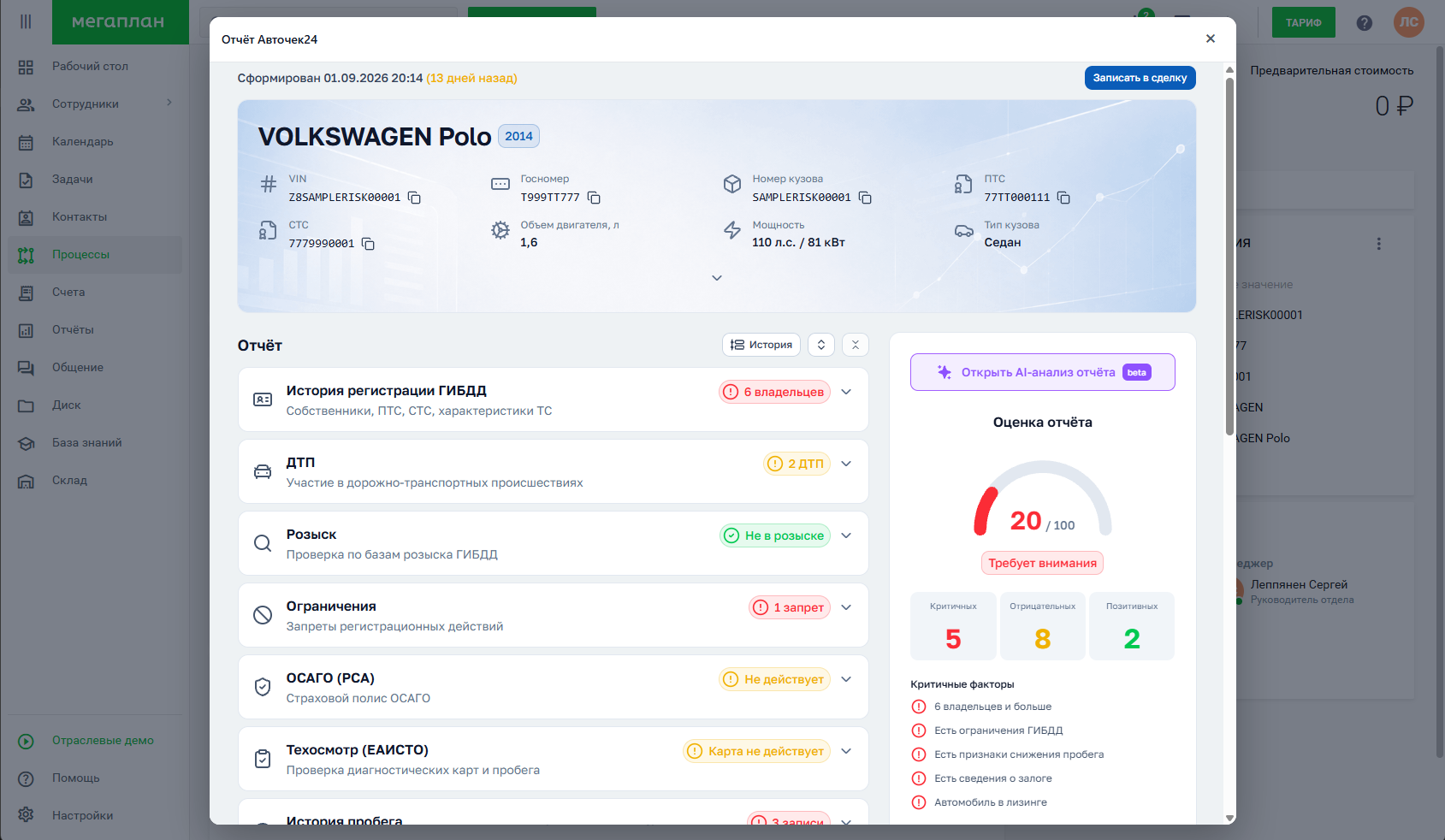
Task: Click the Не в розыске badge
Action: pos(775,535)
